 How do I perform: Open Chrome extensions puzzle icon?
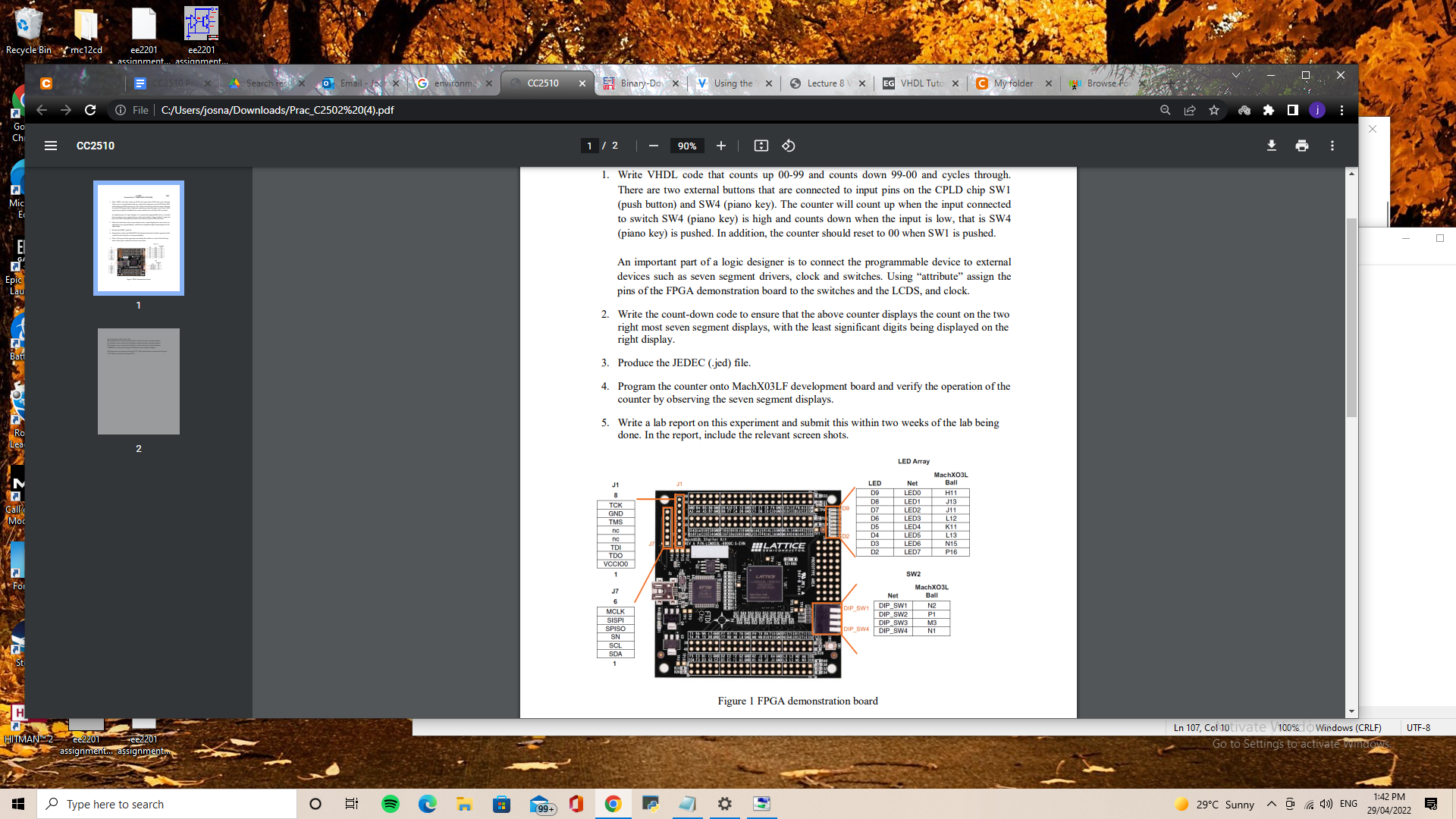tap(1269, 110)
